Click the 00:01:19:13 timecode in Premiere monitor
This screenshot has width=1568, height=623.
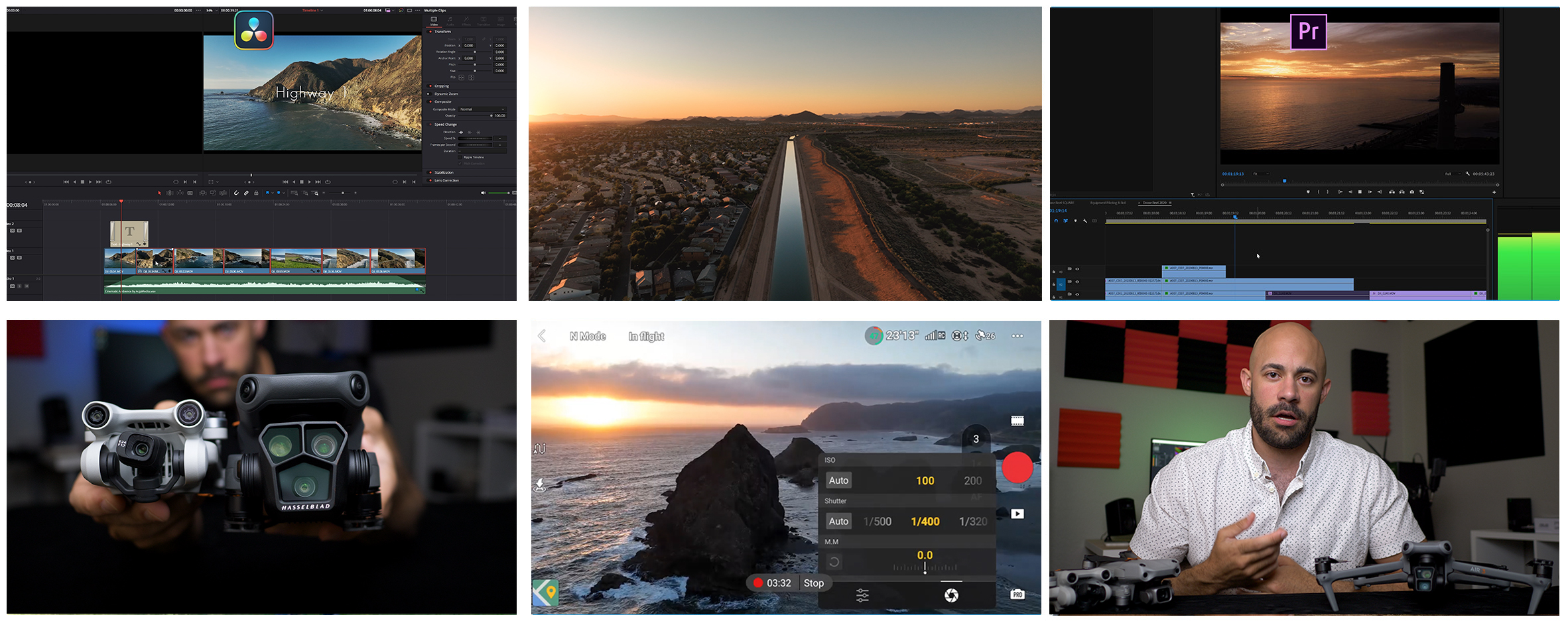click(x=1233, y=174)
